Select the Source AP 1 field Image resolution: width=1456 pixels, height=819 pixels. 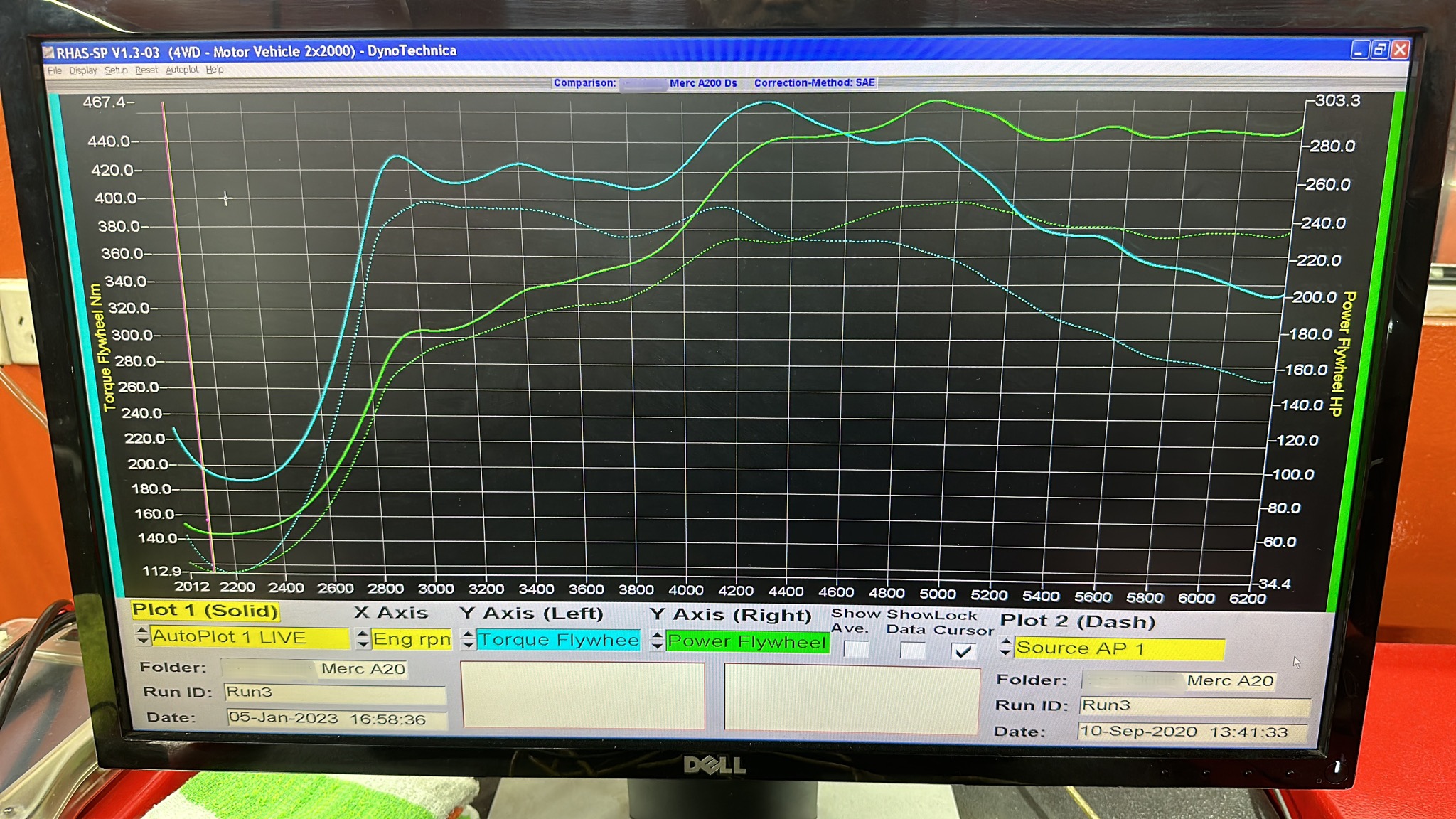(x=1119, y=648)
